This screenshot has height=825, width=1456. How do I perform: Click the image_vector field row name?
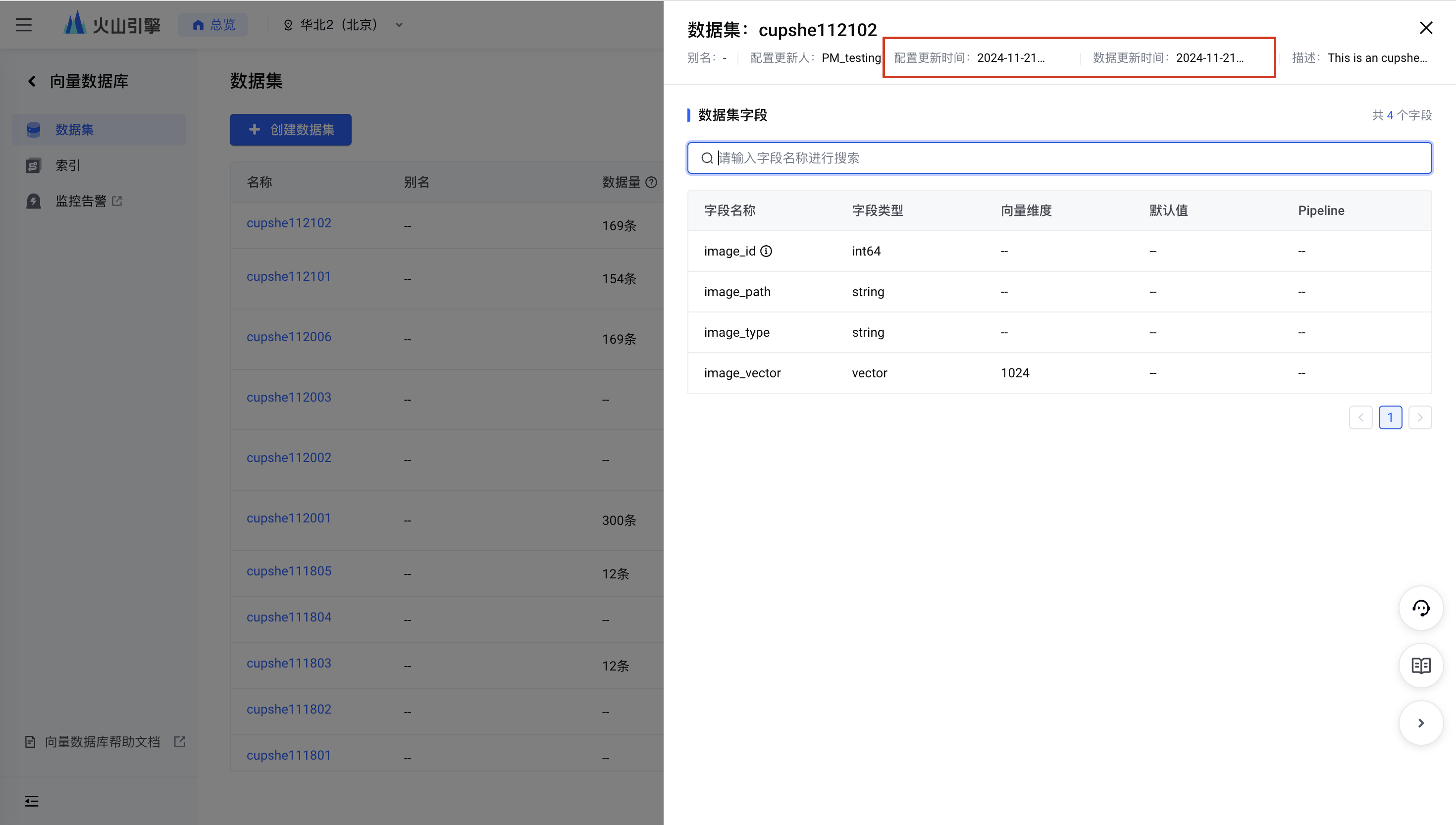[742, 373]
